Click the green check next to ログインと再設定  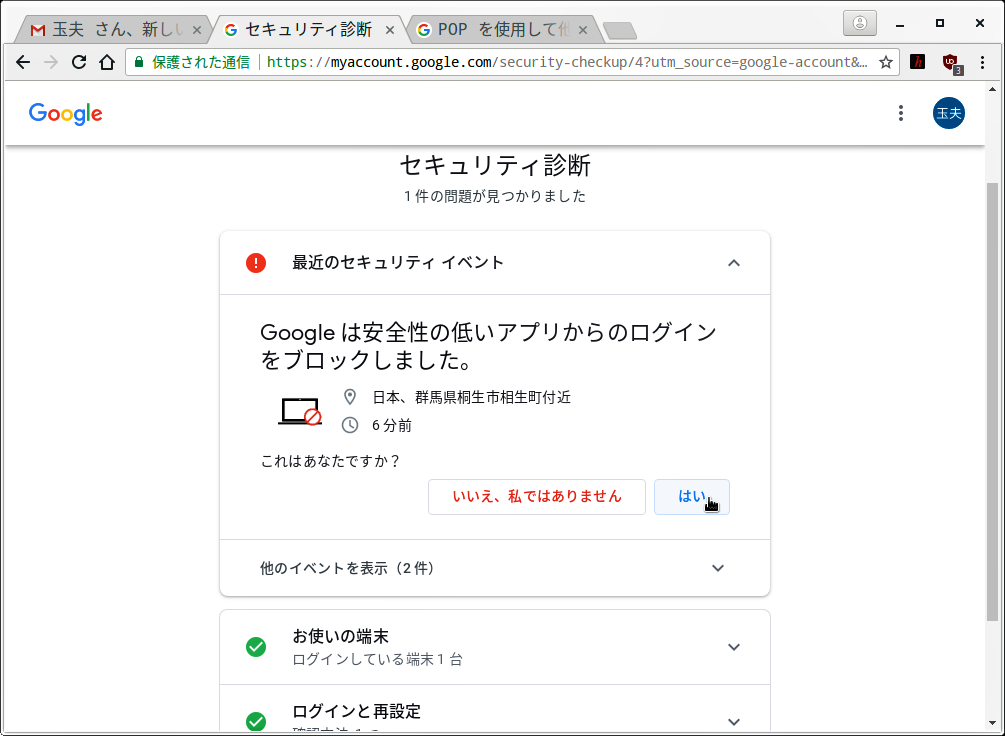click(256, 721)
